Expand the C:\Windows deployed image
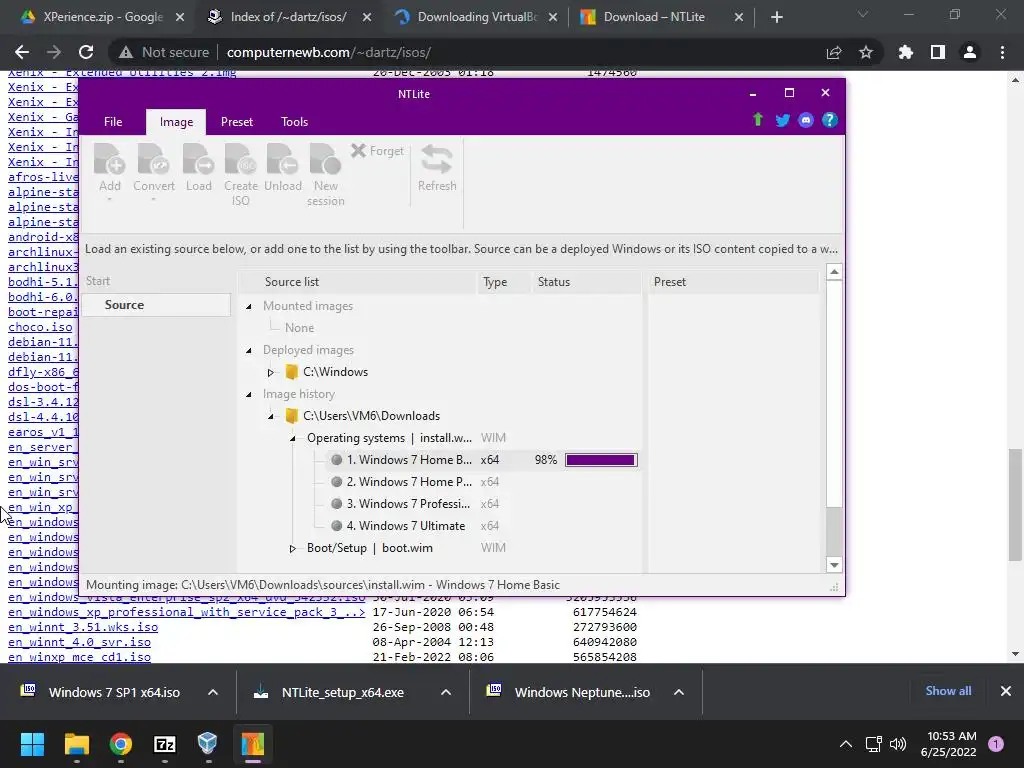 270,373
